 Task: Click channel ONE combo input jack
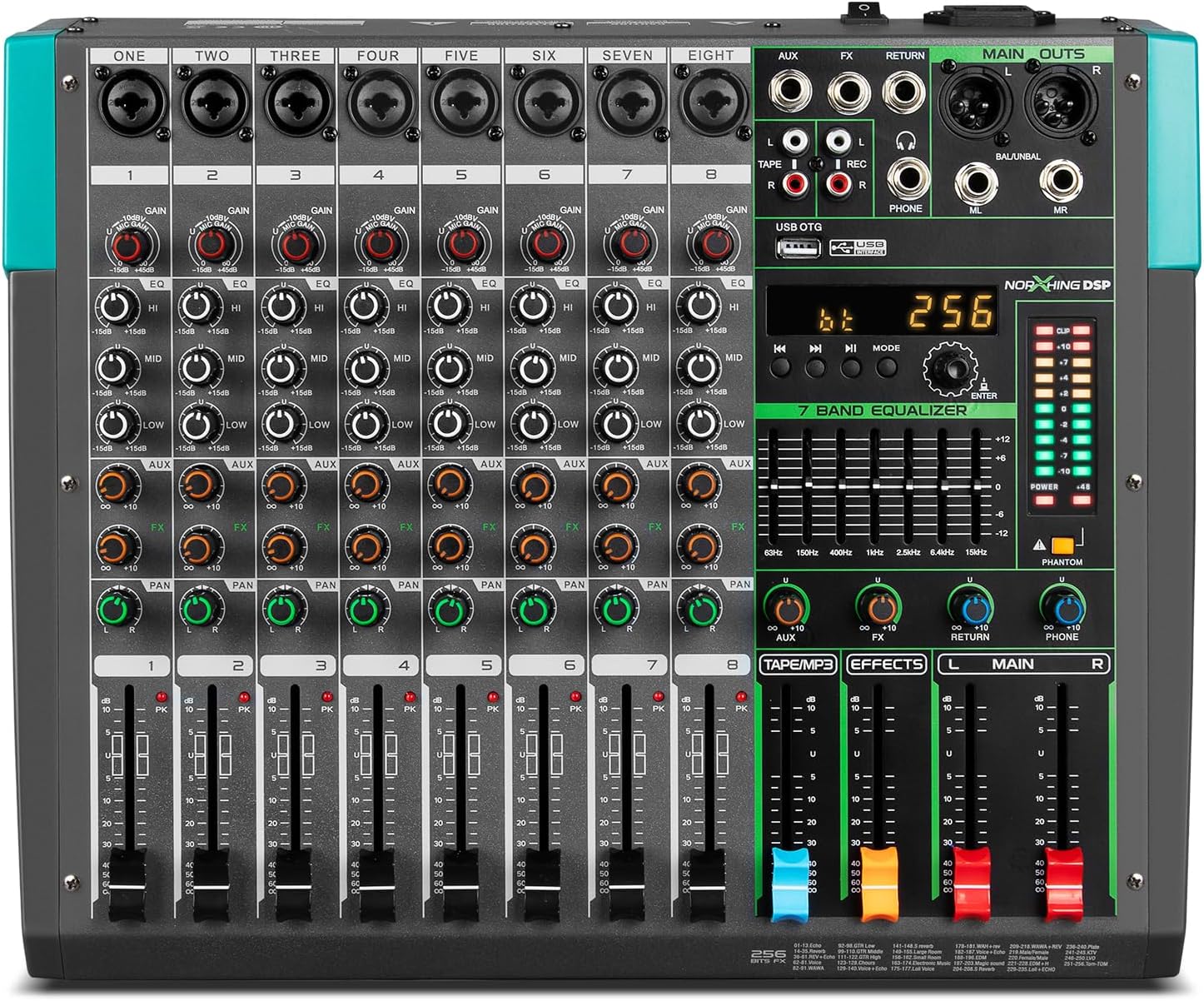[x=129, y=106]
